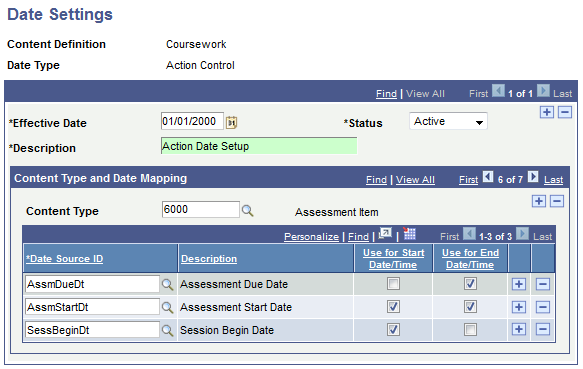Viewport: 583px width, 369px height.
Task: Sort by Use for Start Date/Time
Action: [x=393, y=259]
